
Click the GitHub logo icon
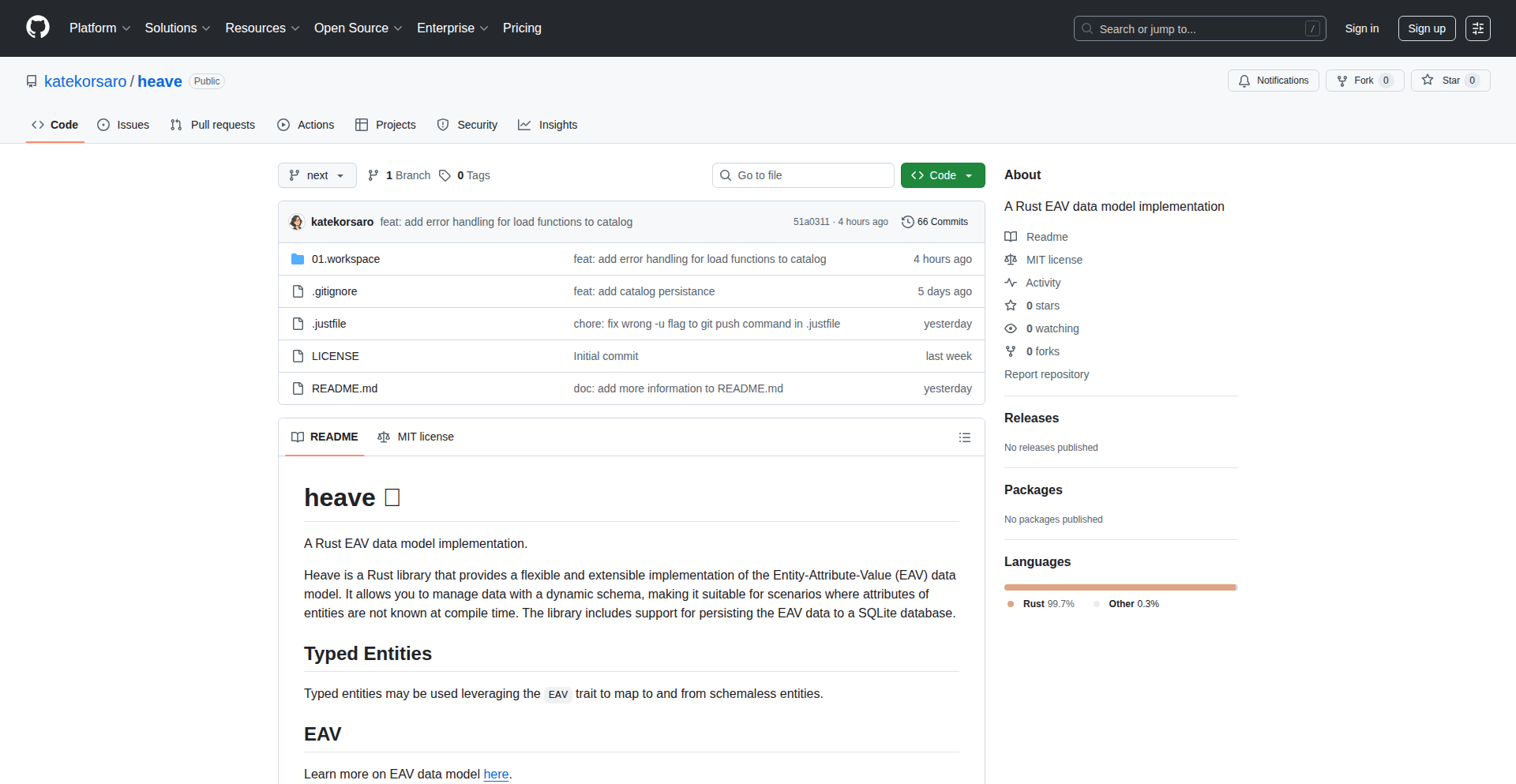[x=38, y=28]
